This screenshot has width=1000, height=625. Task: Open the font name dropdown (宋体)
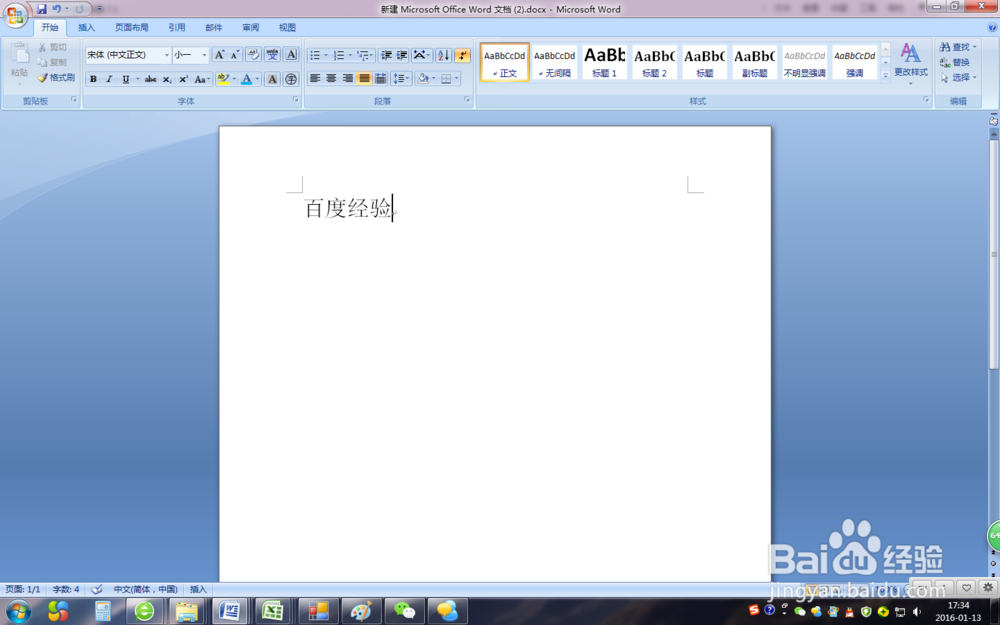[x=167, y=55]
